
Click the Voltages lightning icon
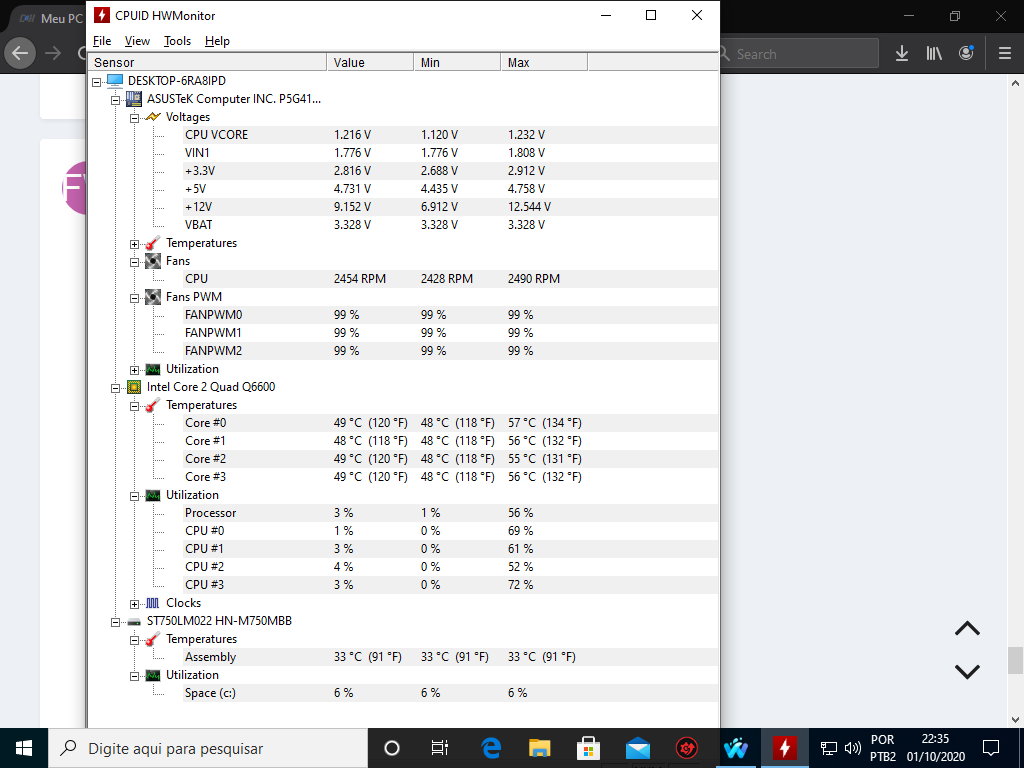[x=153, y=117]
